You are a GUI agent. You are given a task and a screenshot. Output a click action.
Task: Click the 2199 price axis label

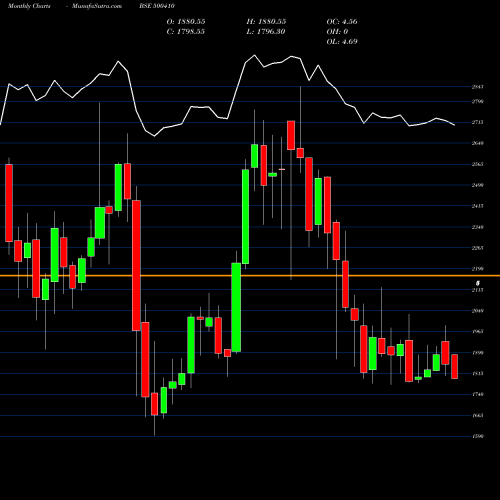pyautogui.click(x=477, y=269)
